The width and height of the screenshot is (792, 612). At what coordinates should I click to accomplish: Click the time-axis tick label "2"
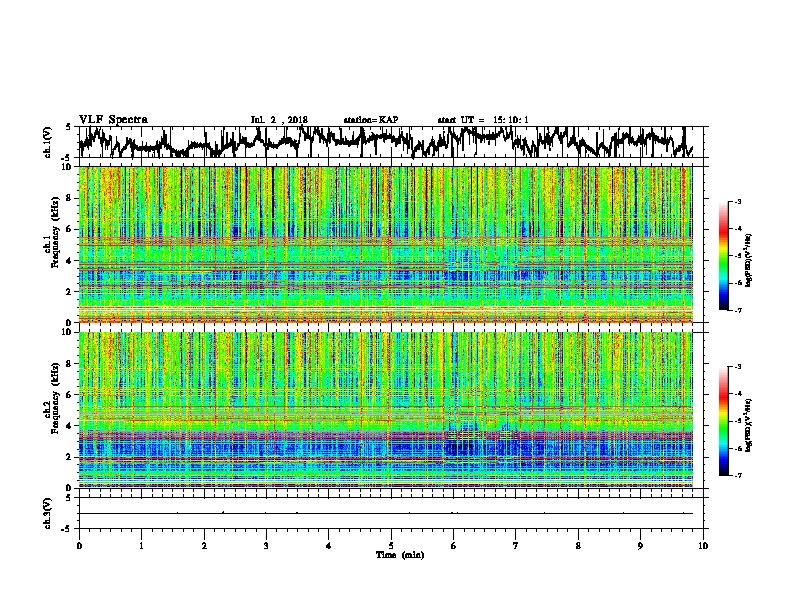pyautogui.click(x=204, y=546)
